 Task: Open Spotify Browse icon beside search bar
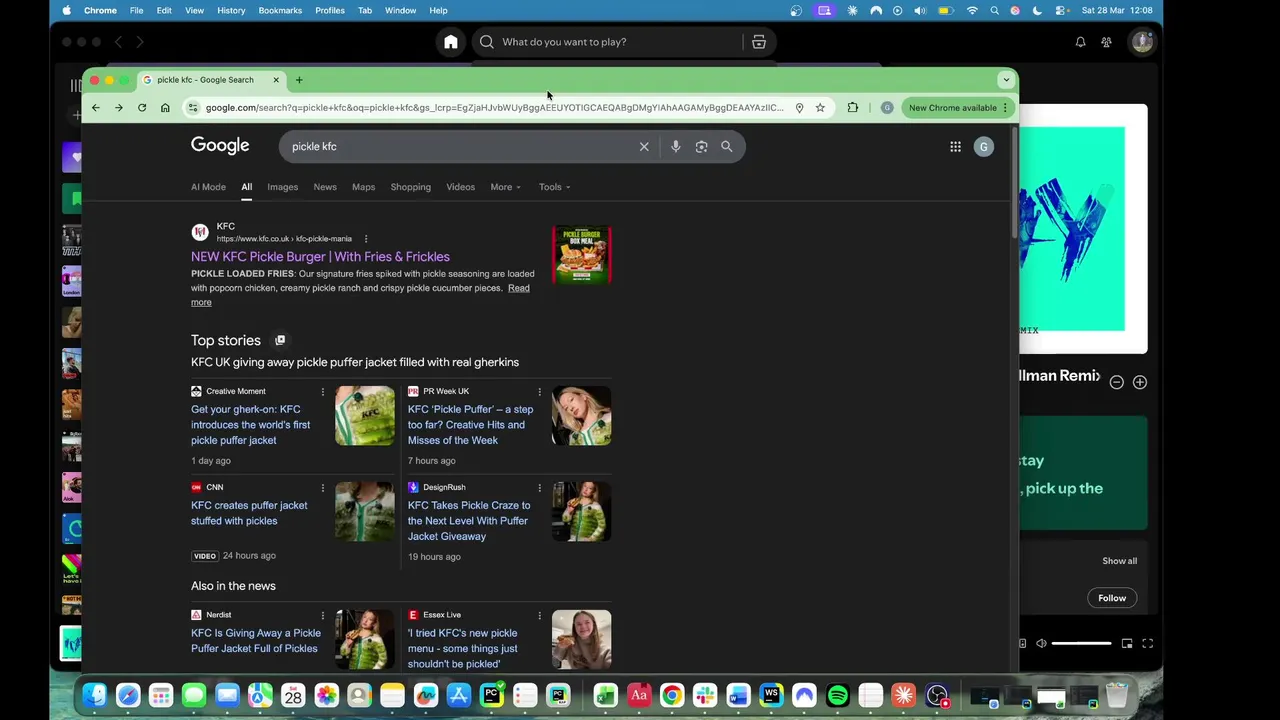point(759,42)
